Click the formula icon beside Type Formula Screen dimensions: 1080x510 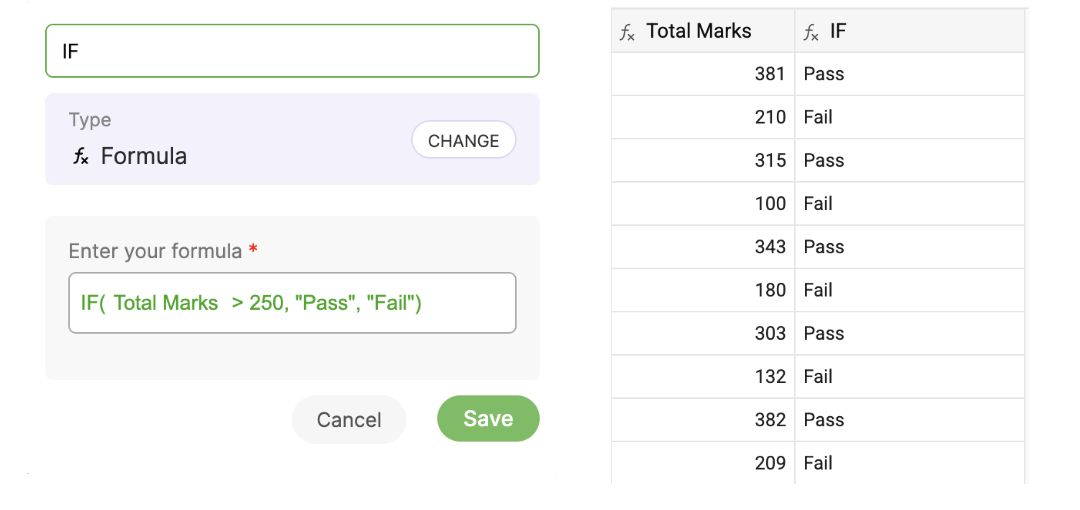pos(80,157)
